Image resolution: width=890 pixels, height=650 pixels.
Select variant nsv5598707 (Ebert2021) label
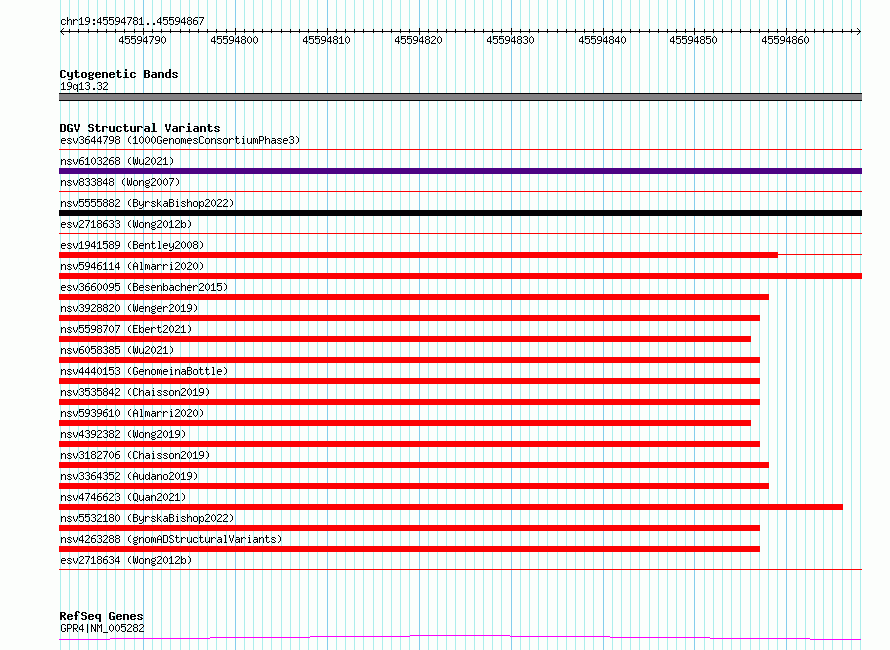click(x=126, y=329)
